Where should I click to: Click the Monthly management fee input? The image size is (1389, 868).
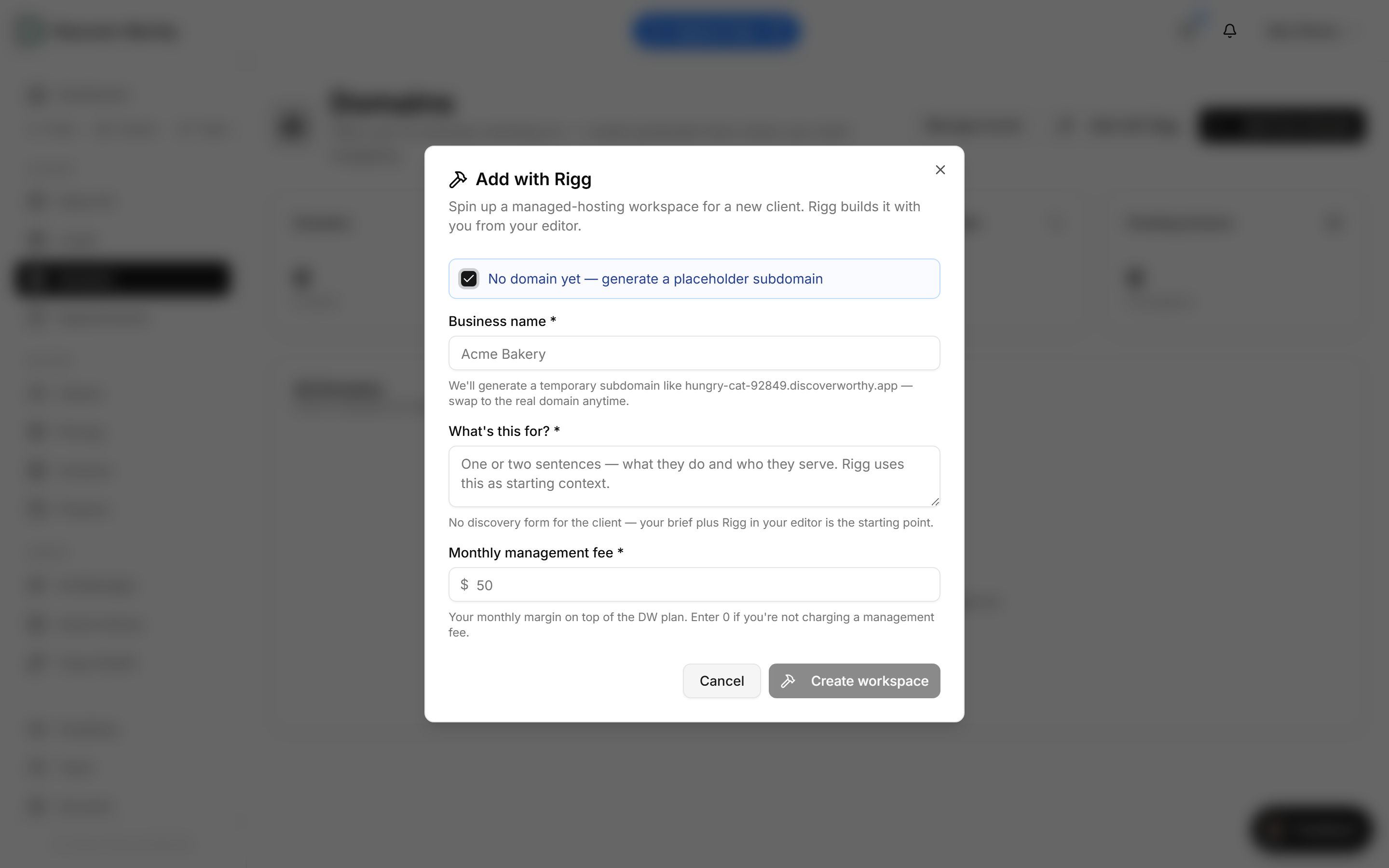coord(694,585)
